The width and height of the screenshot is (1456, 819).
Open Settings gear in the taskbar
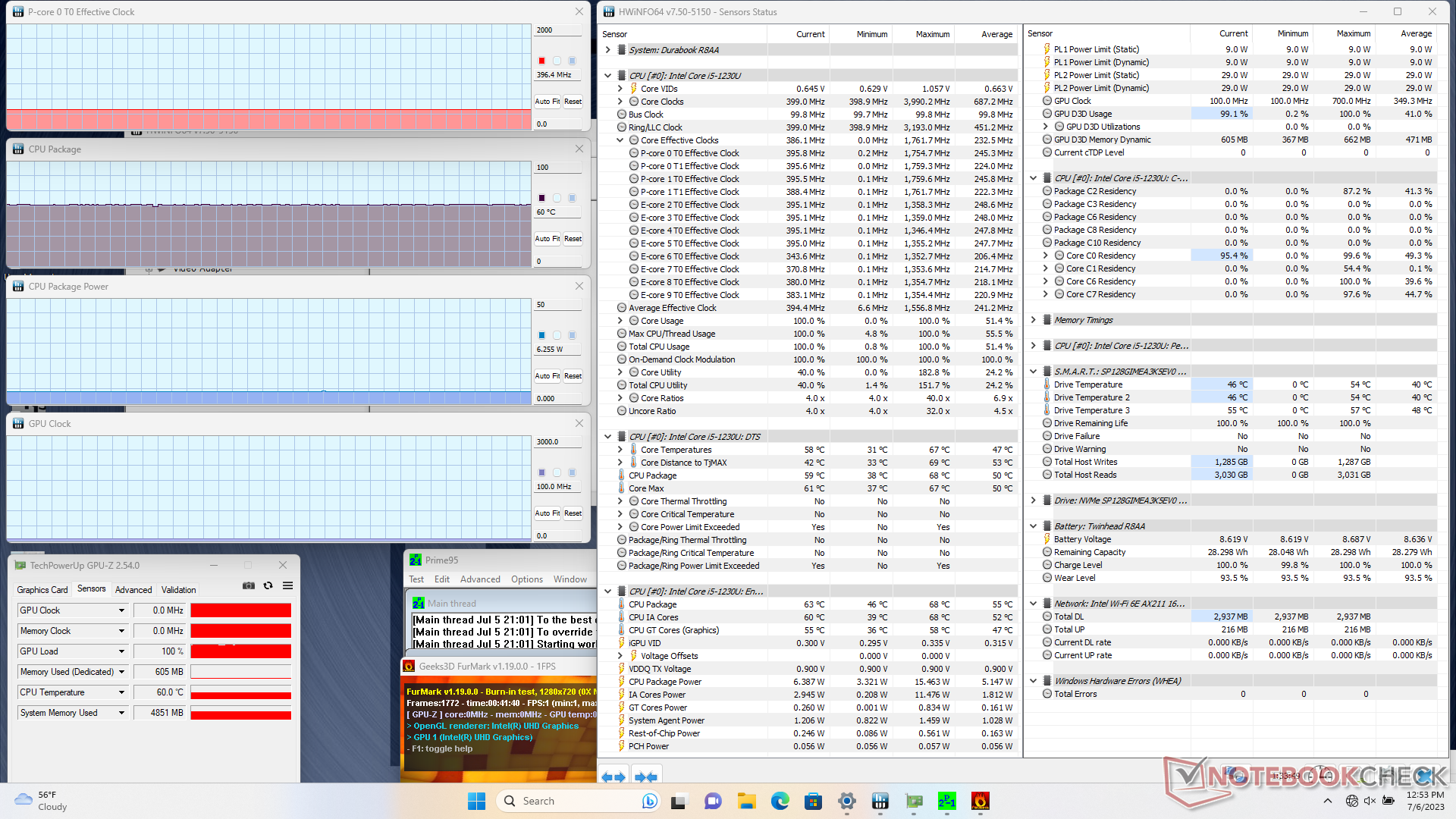(847, 801)
